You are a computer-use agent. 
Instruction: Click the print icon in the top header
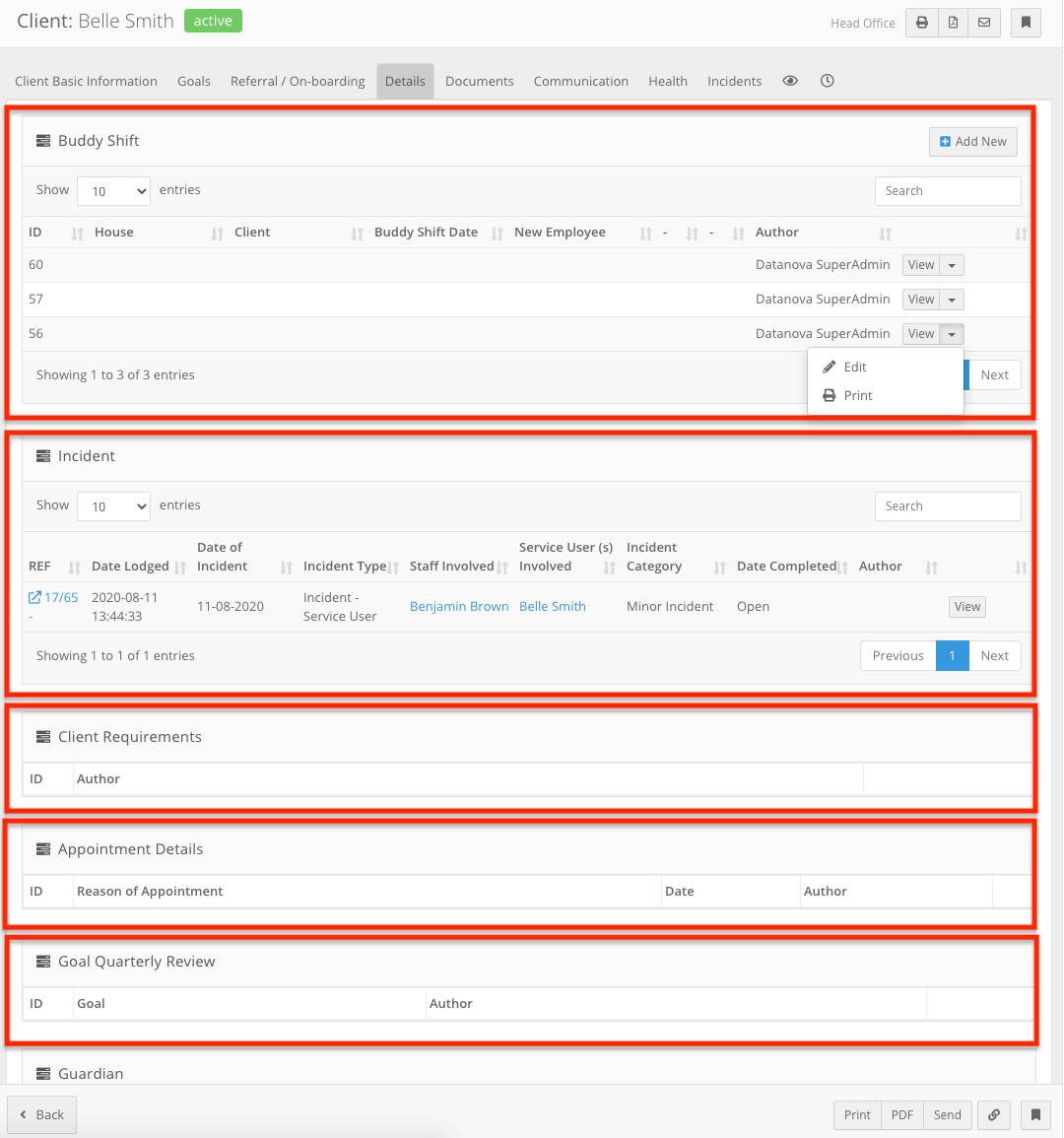pyautogui.click(x=922, y=23)
